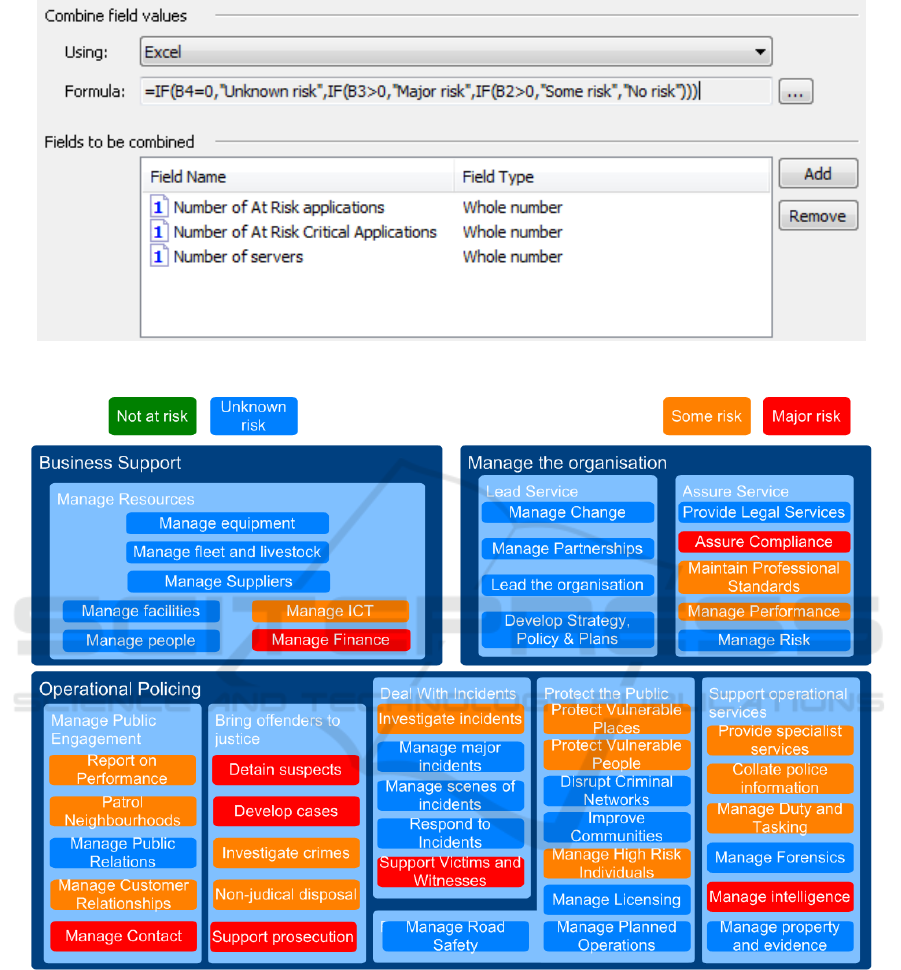901x970 pixels.
Task: Click the green Not at risk legend swatch
Action: pyautogui.click(x=152, y=416)
